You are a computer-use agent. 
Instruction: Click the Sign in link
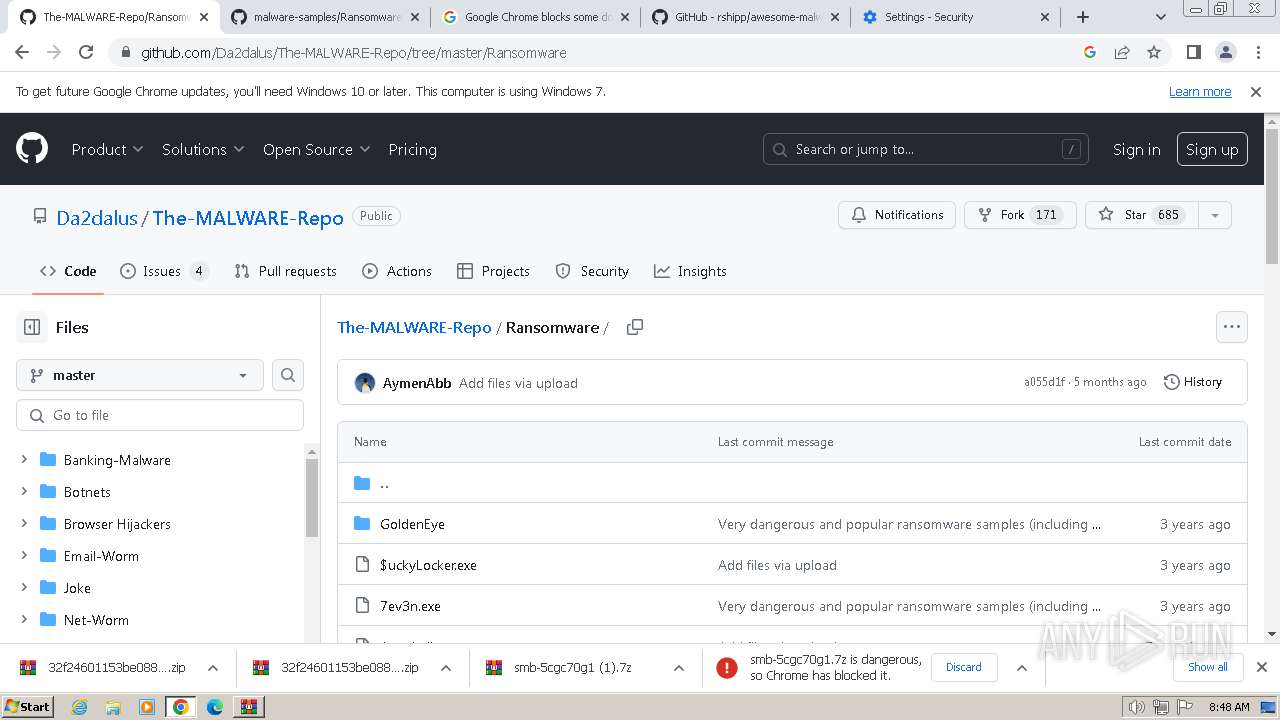tap(1137, 149)
